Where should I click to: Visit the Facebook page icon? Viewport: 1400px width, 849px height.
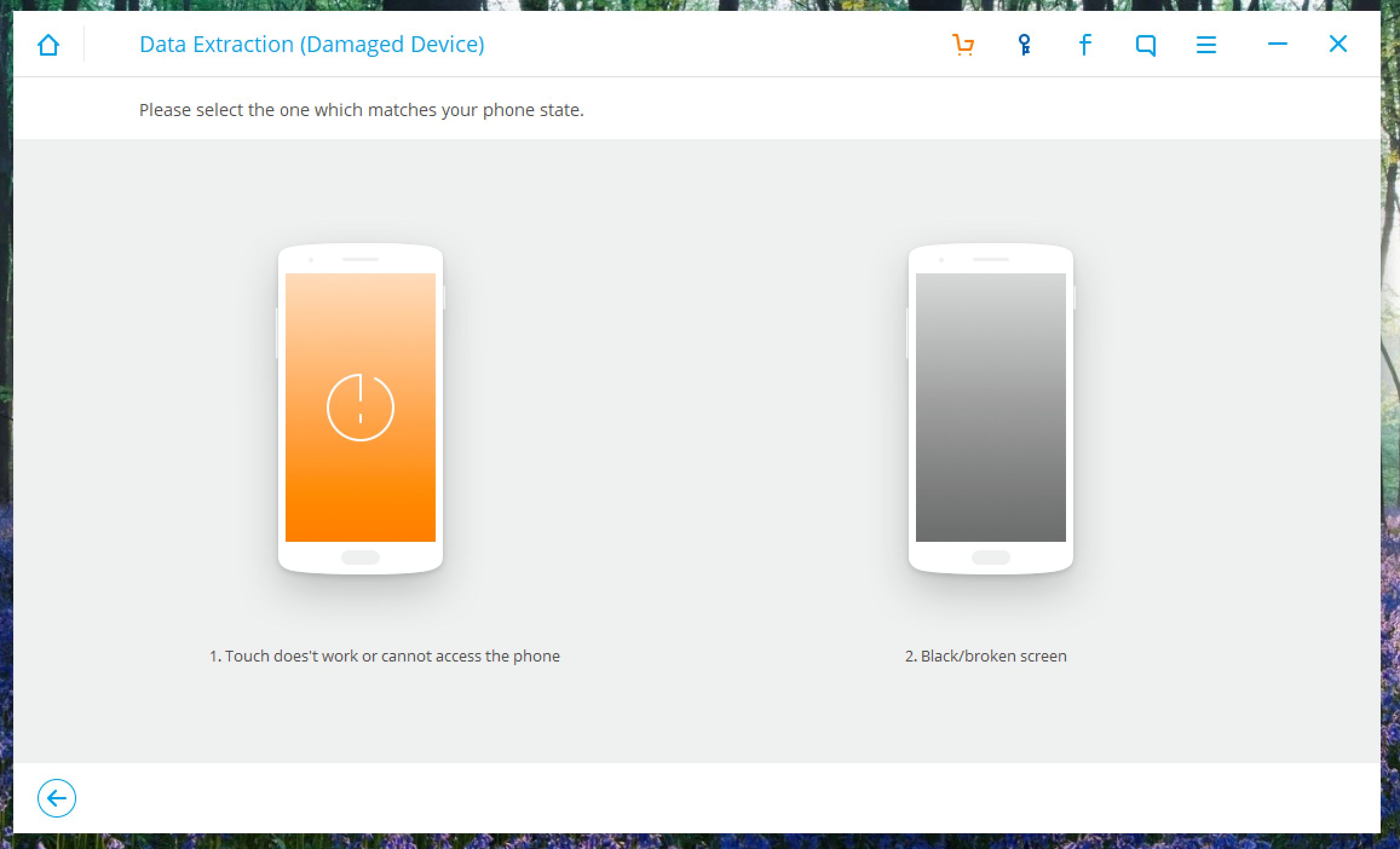[x=1085, y=45]
